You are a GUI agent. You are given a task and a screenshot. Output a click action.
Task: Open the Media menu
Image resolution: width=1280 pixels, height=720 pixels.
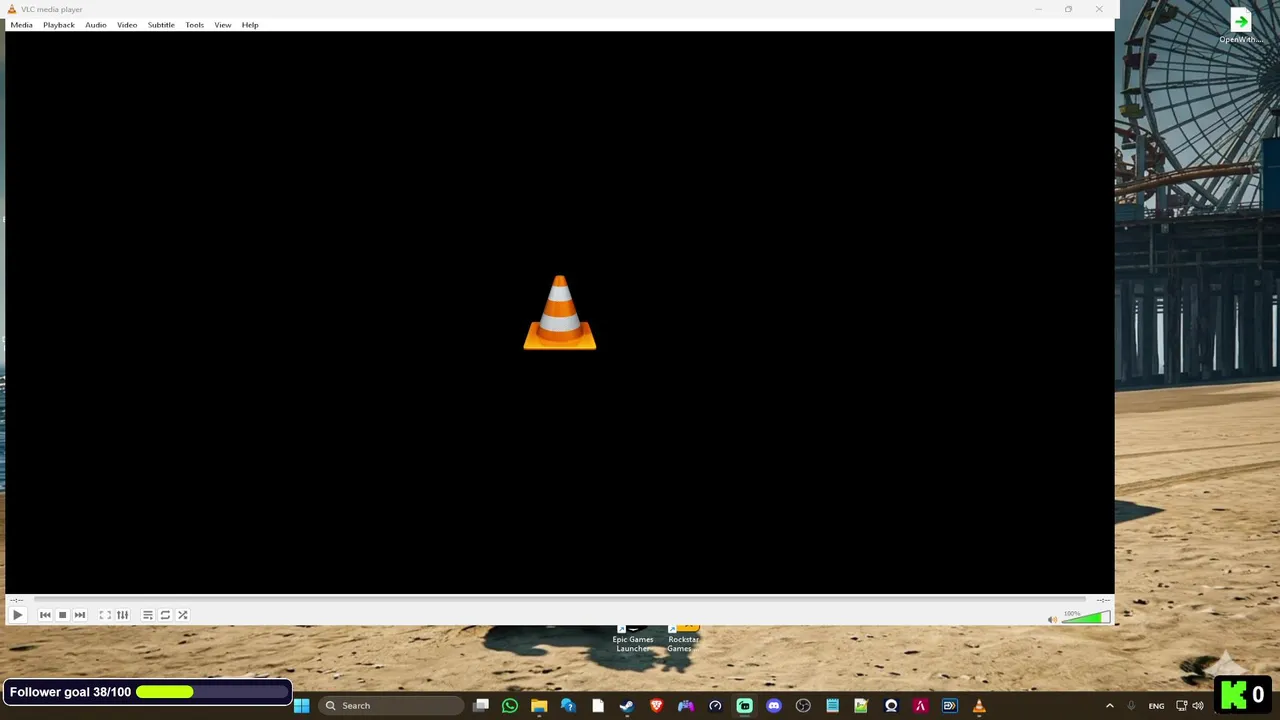pyautogui.click(x=21, y=25)
